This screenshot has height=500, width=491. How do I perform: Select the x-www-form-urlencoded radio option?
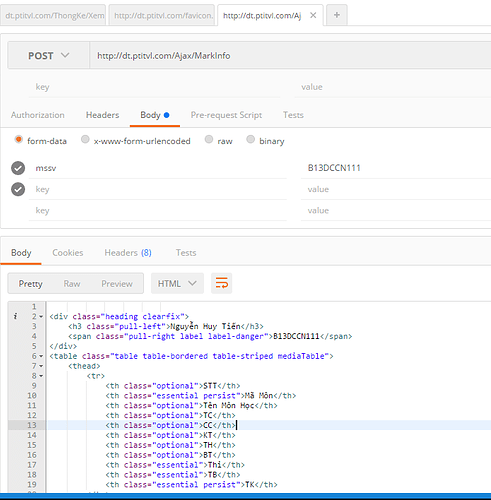point(85,139)
